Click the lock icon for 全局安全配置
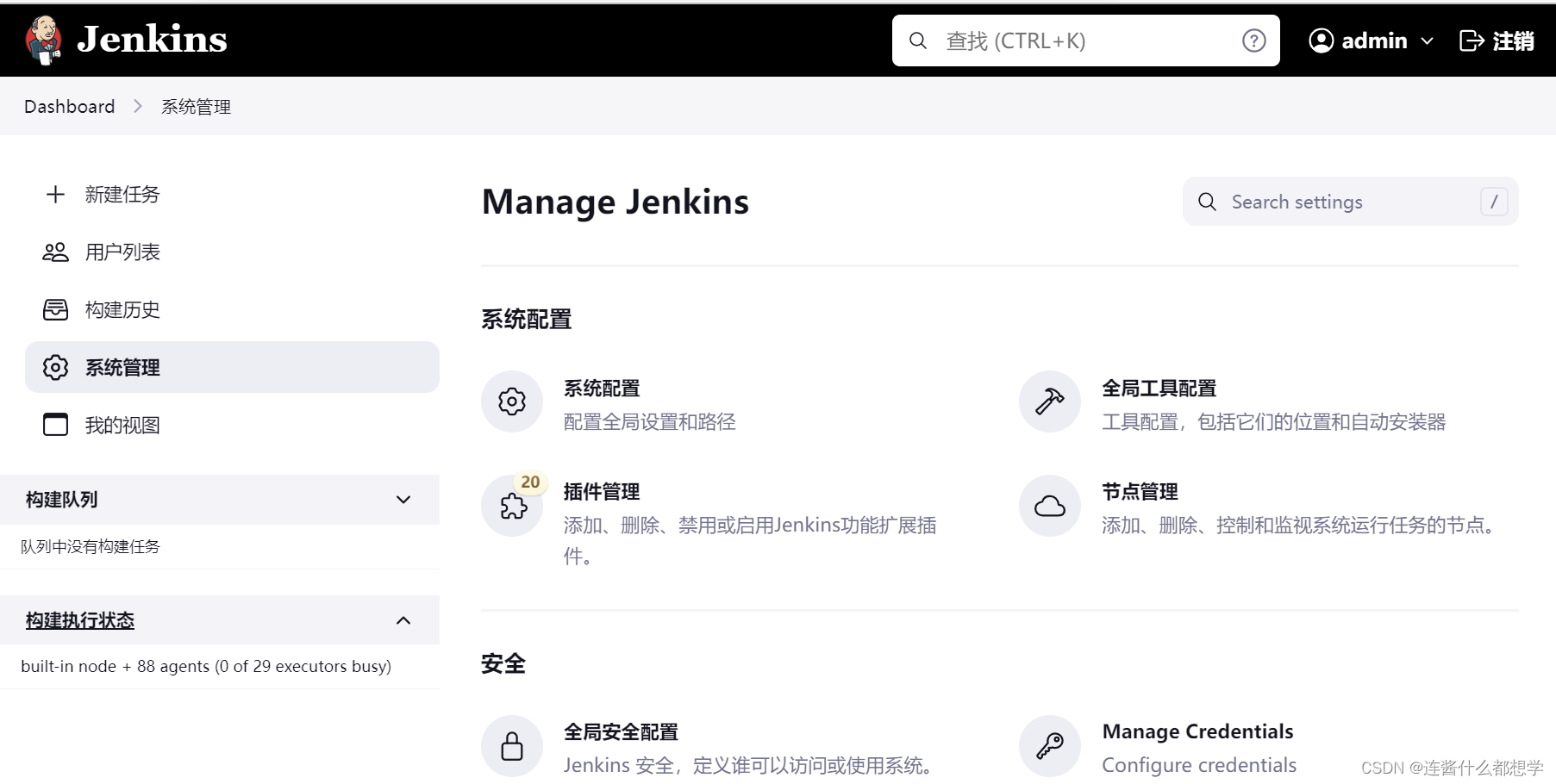1556x784 pixels. [511, 745]
